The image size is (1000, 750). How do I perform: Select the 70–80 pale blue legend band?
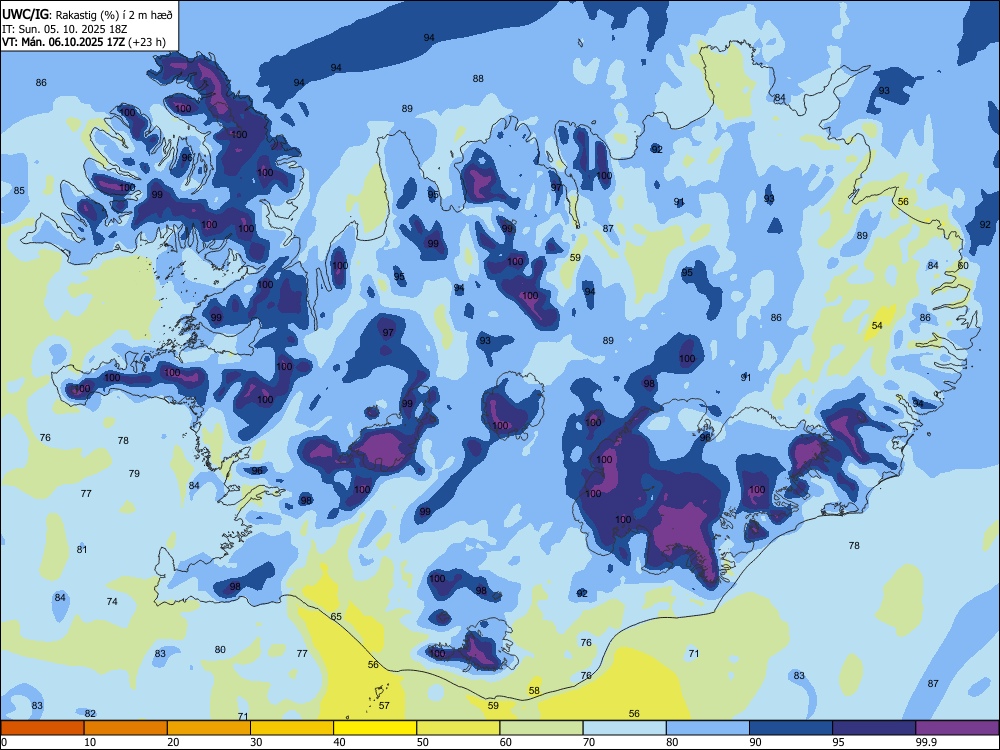tap(624, 728)
